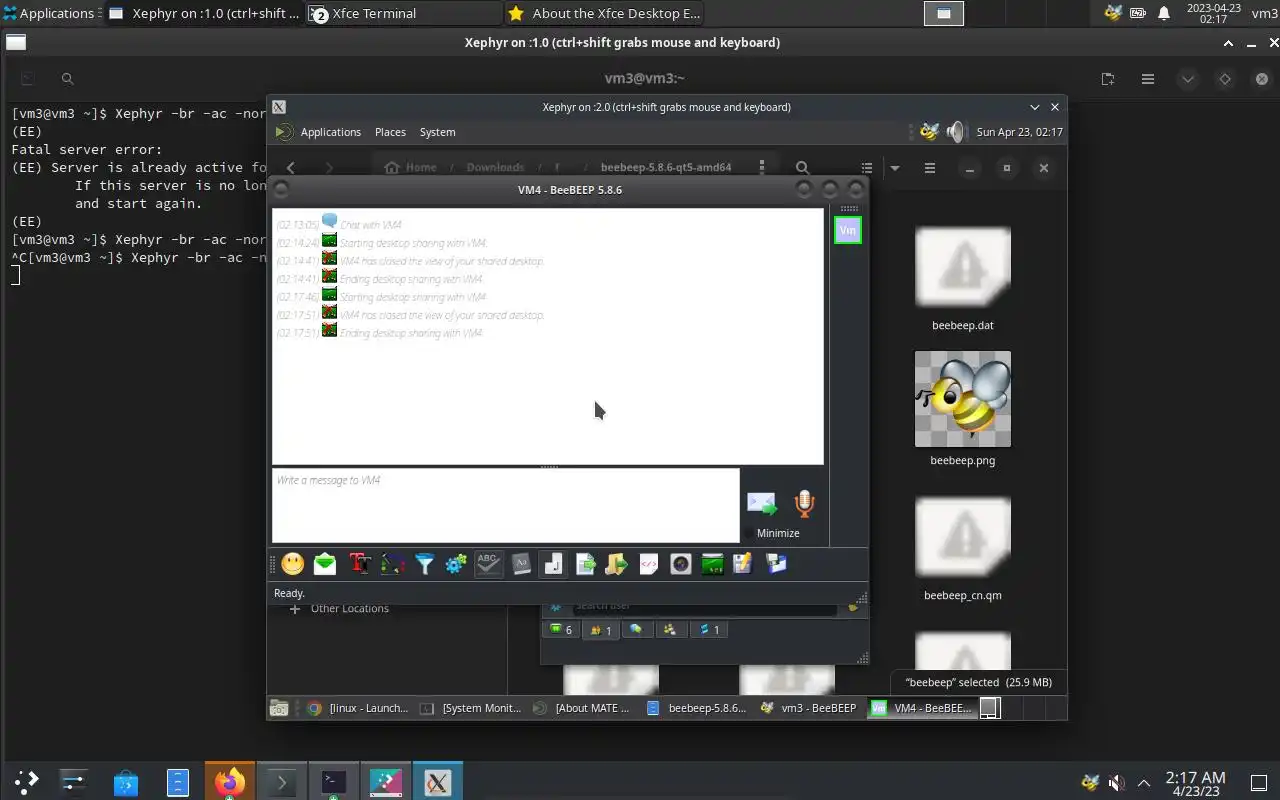The image size is (1280, 800).
Task: Show desktop icon in MATE bottom panel
Action: tap(279, 708)
